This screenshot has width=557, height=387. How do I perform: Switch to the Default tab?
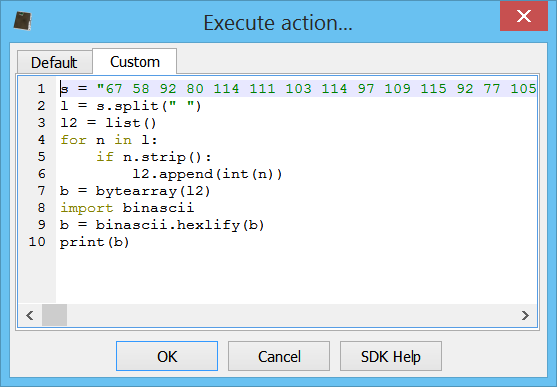point(54,63)
